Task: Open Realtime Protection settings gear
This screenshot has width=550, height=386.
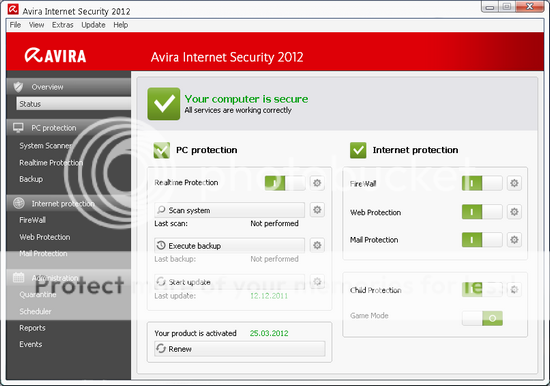Action: (317, 183)
